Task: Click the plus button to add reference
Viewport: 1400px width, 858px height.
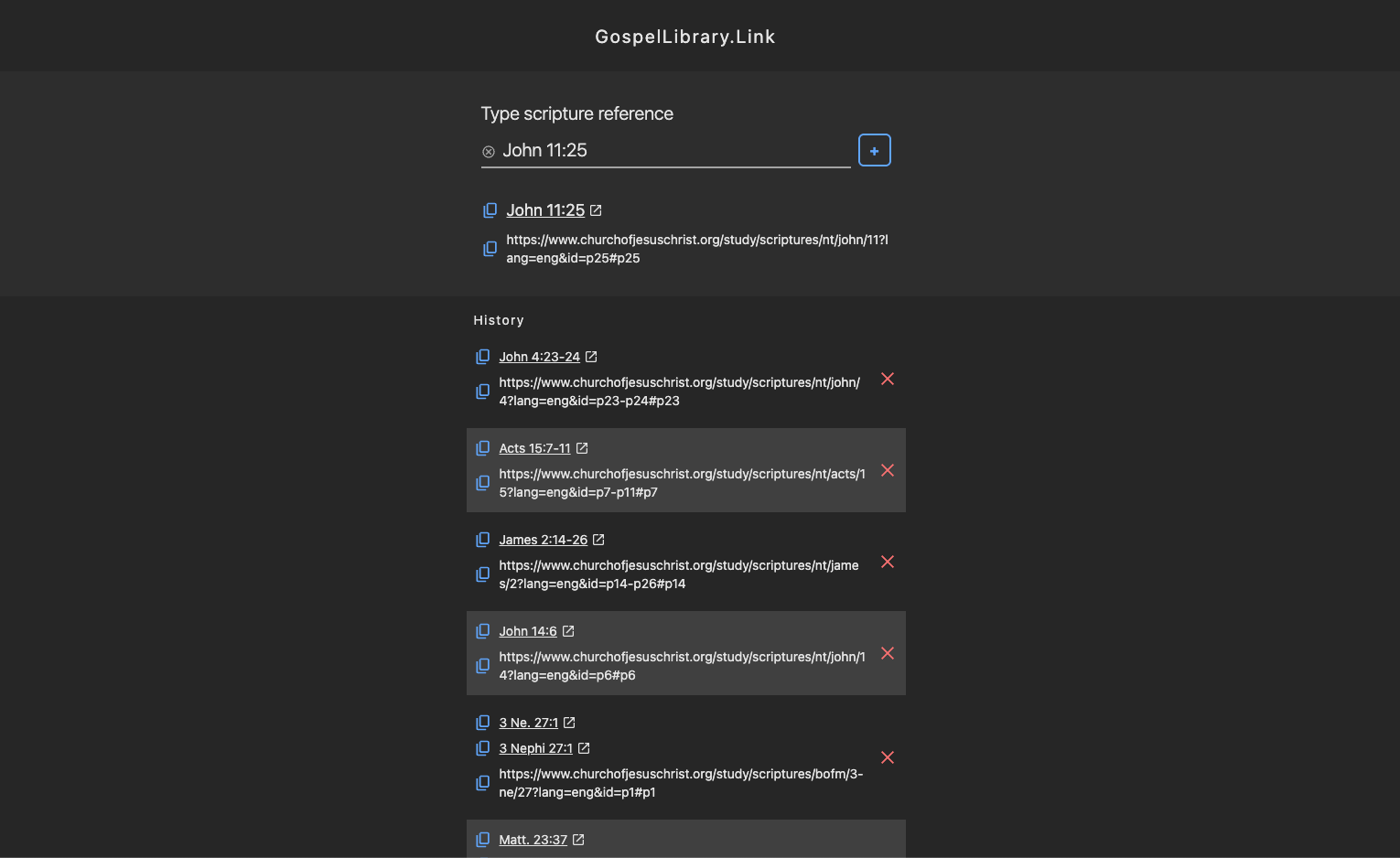Action: point(874,151)
